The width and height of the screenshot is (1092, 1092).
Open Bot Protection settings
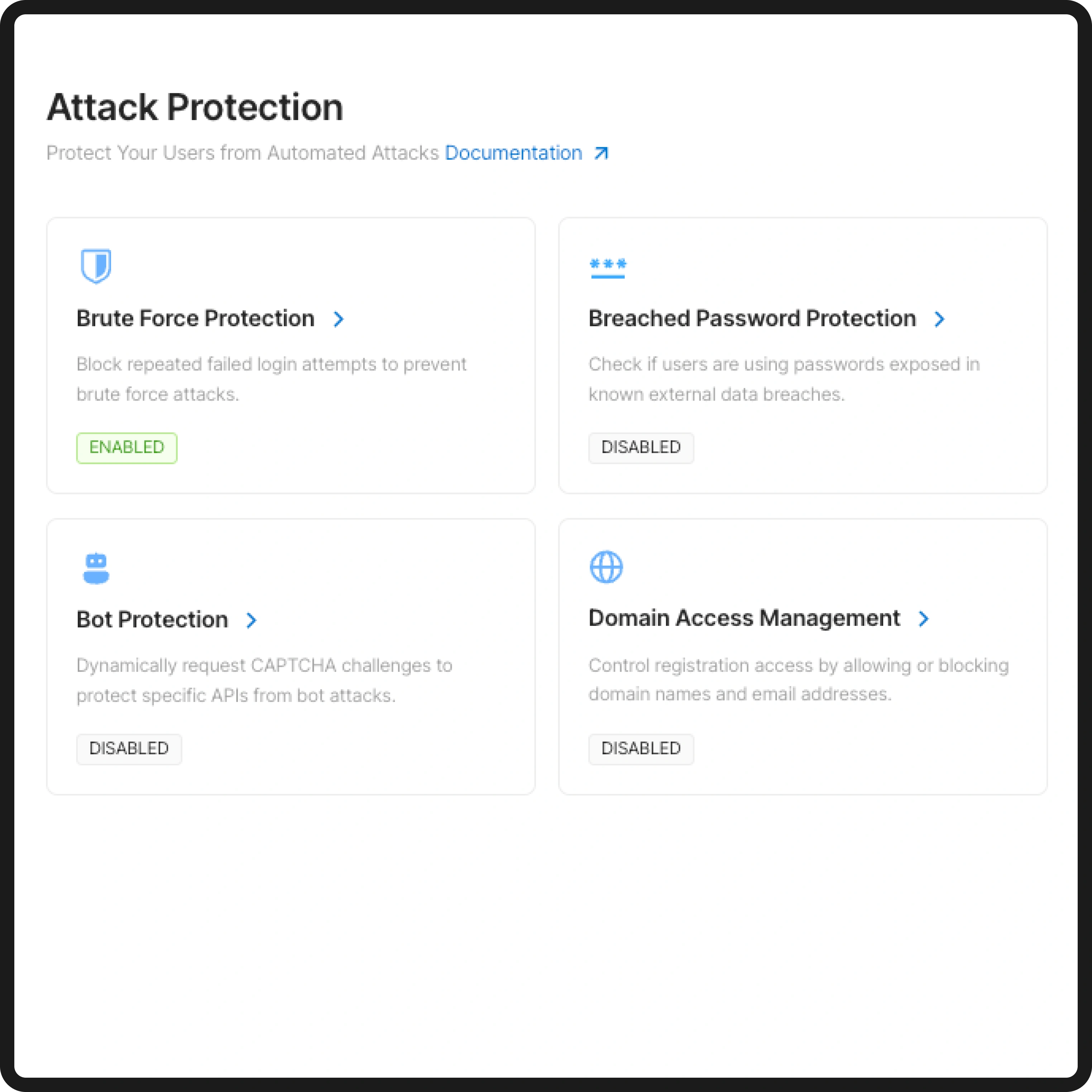tap(152, 619)
